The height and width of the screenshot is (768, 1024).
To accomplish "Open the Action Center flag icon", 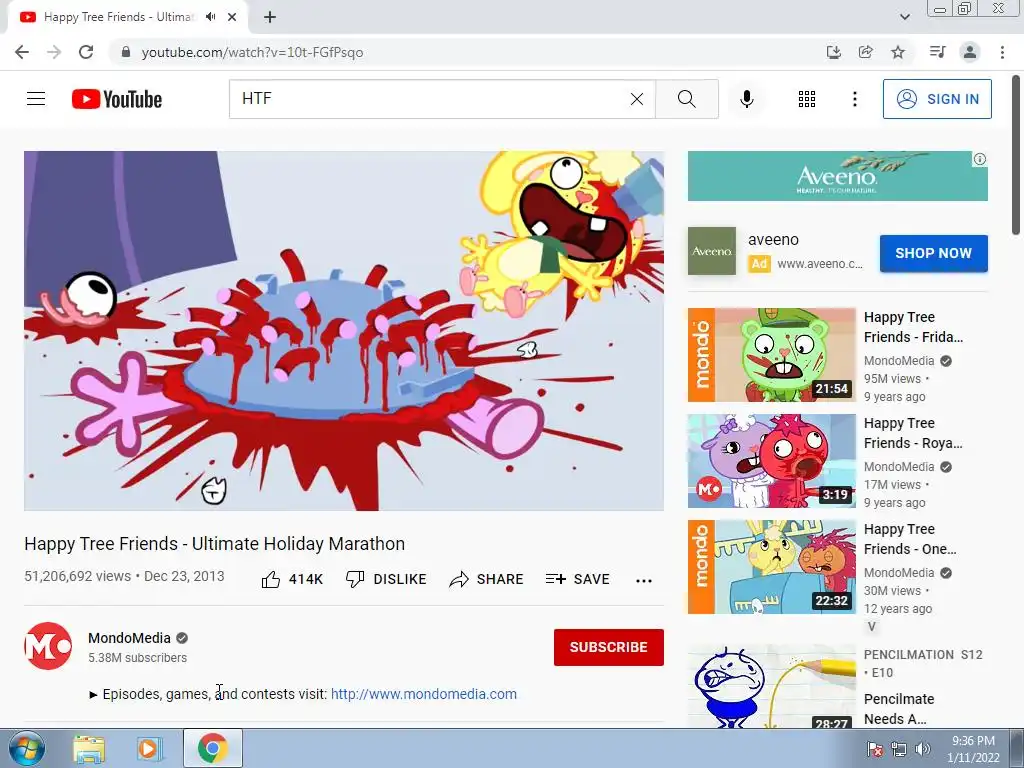I will [874, 748].
